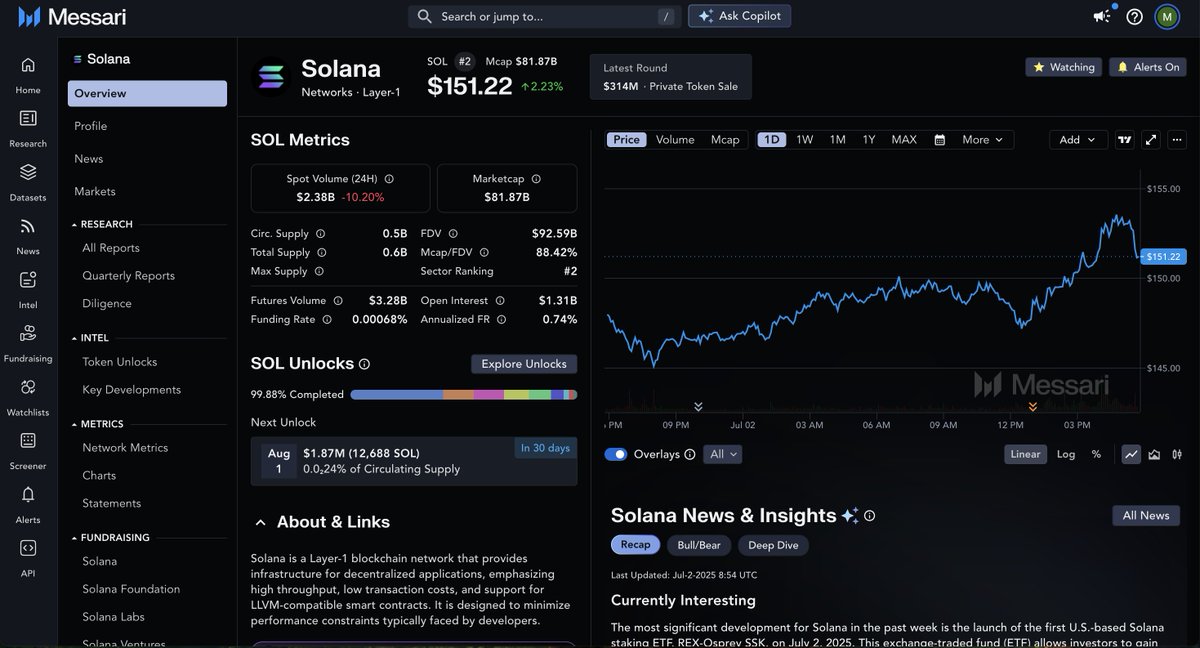Open the Intel section icon
The width and height of the screenshot is (1200, 648).
tap(28, 279)
